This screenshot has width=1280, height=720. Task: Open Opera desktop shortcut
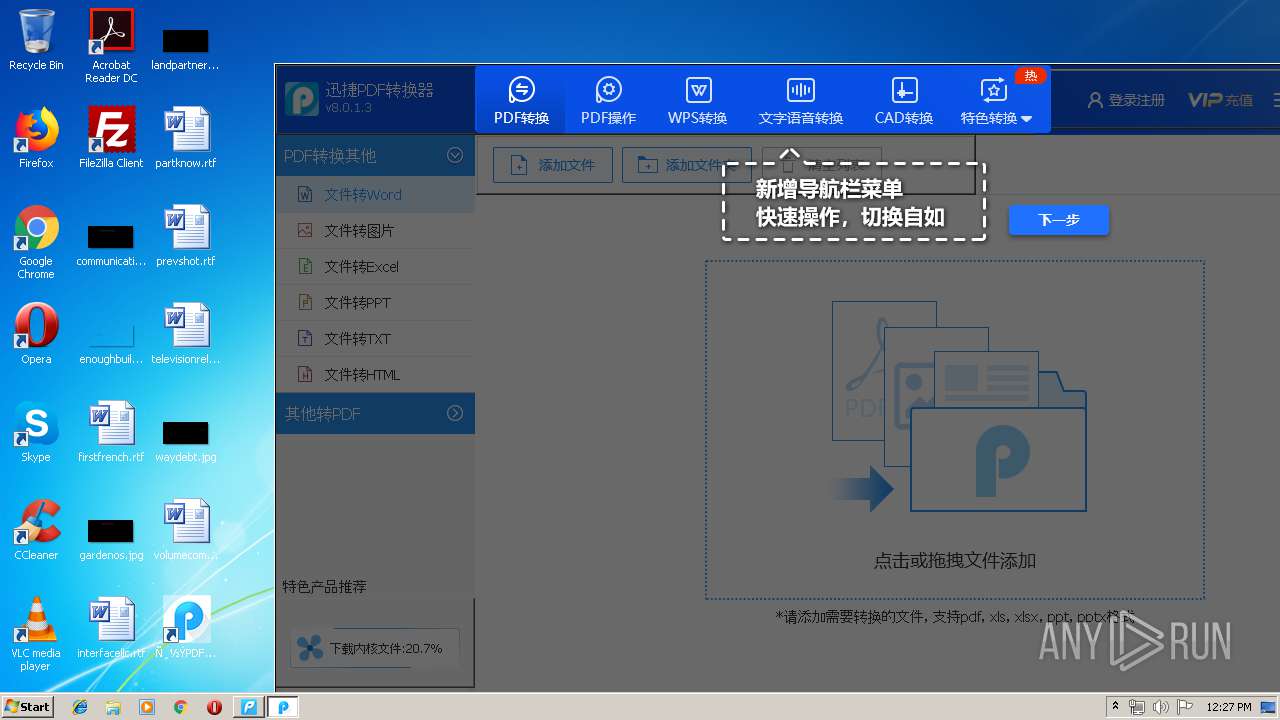coord(36,334)
